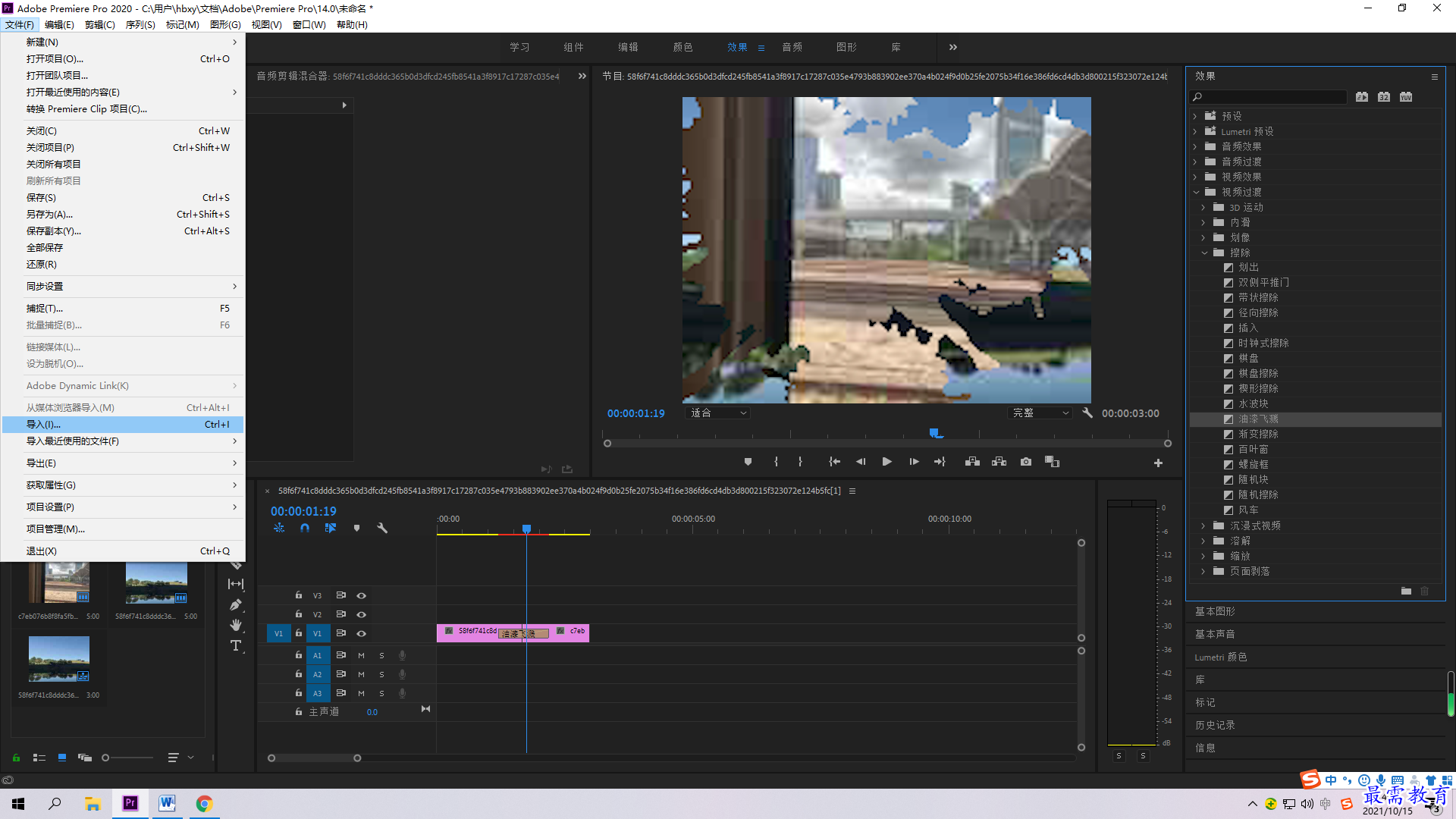
Task: Search effects in the search field
Action: point(1269,97)
